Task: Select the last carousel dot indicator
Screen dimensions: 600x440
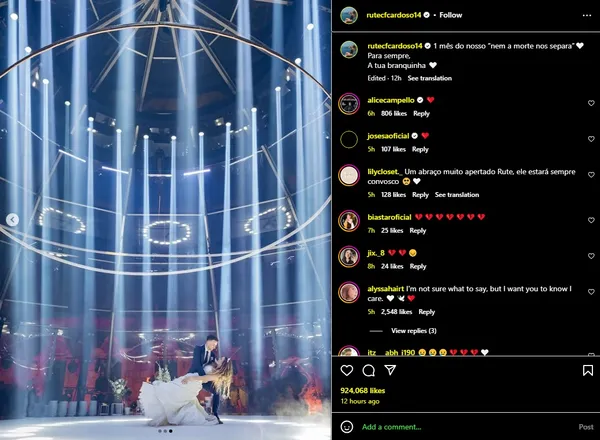Action: coord(171,431)
